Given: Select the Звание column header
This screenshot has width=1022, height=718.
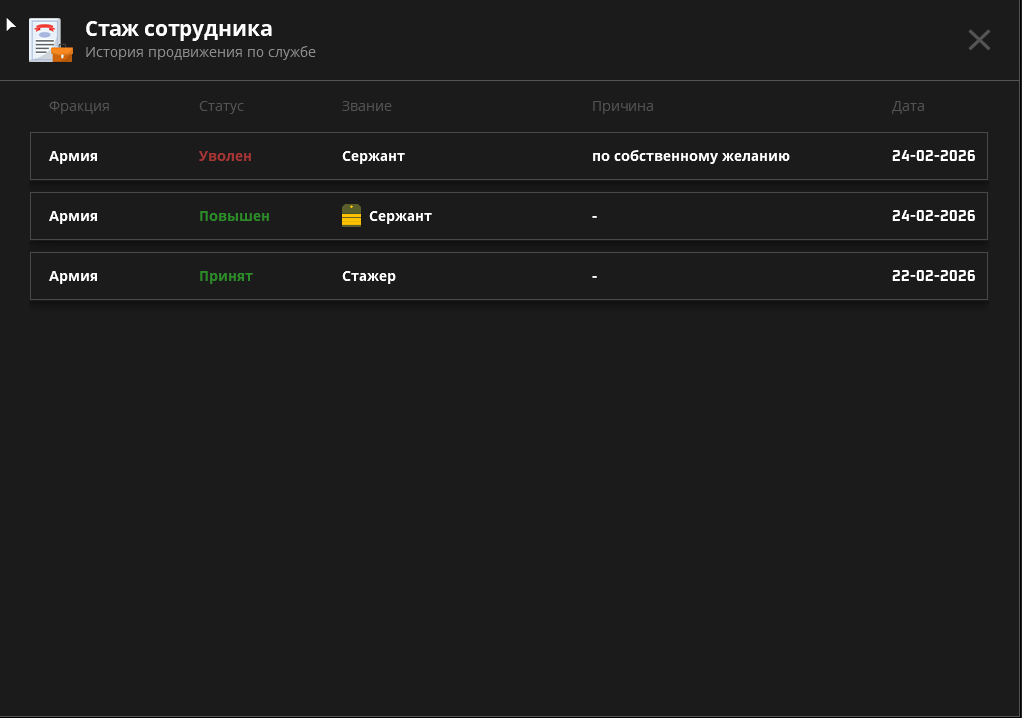Looking at the screenshot, I should point(366,106).
